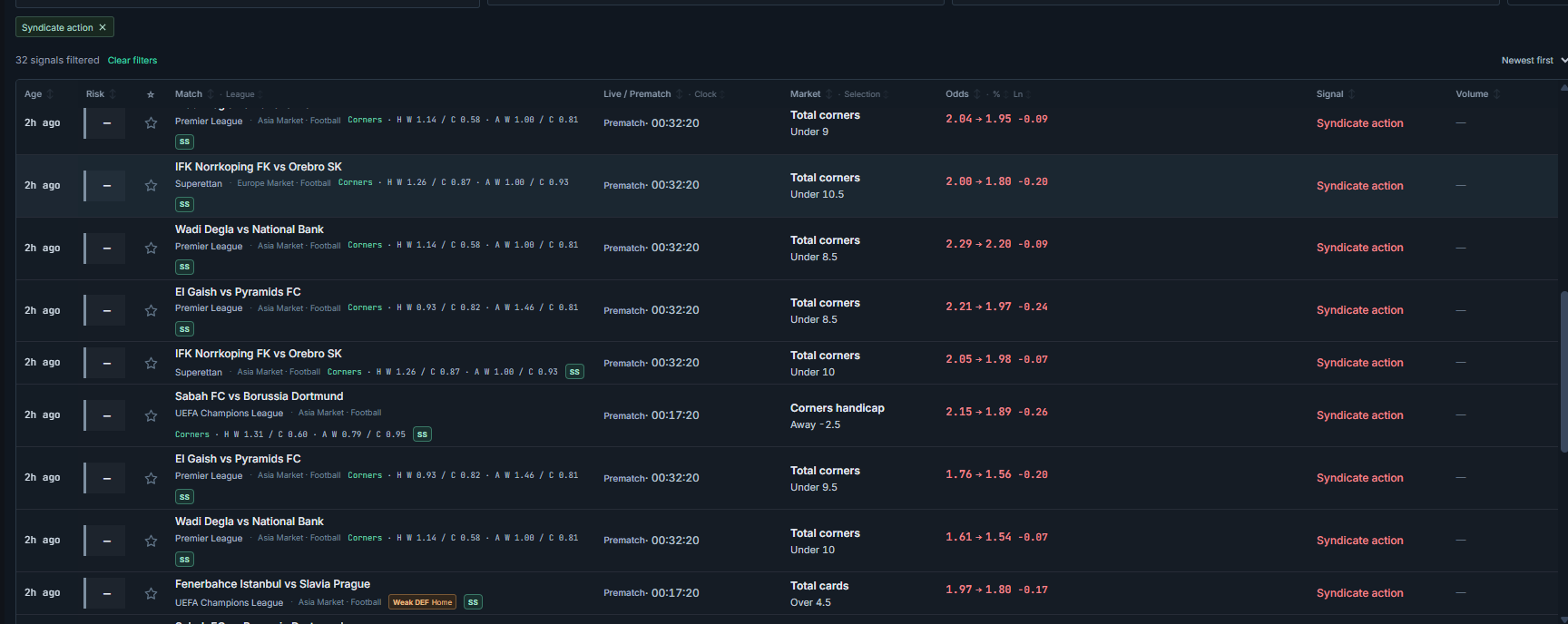This screenshot has height=624, width=1568.
Task: Favorite the IFK Norrkoping Under 10.5 row
Action: (x=151, y=186)
